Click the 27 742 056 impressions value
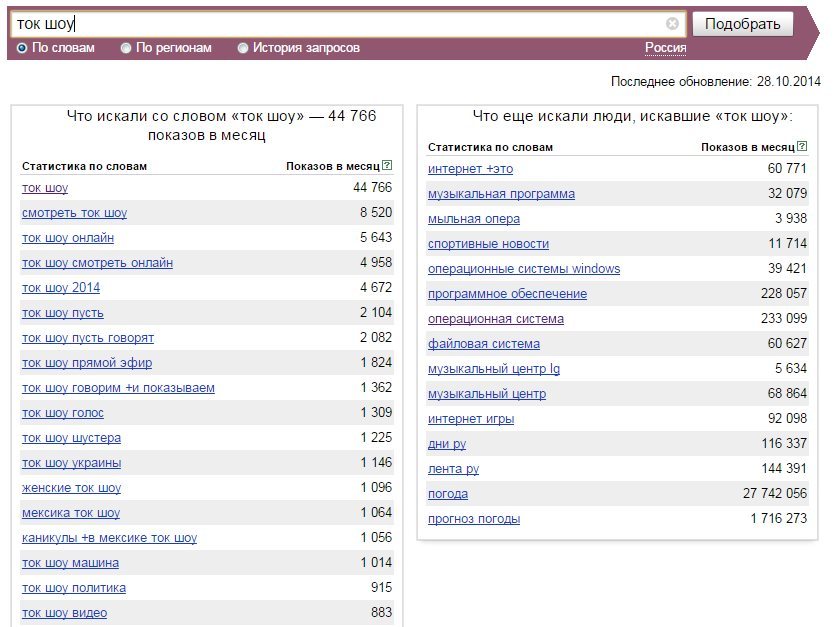This screenshot has height=627, width=835. [x=775, y=494]
